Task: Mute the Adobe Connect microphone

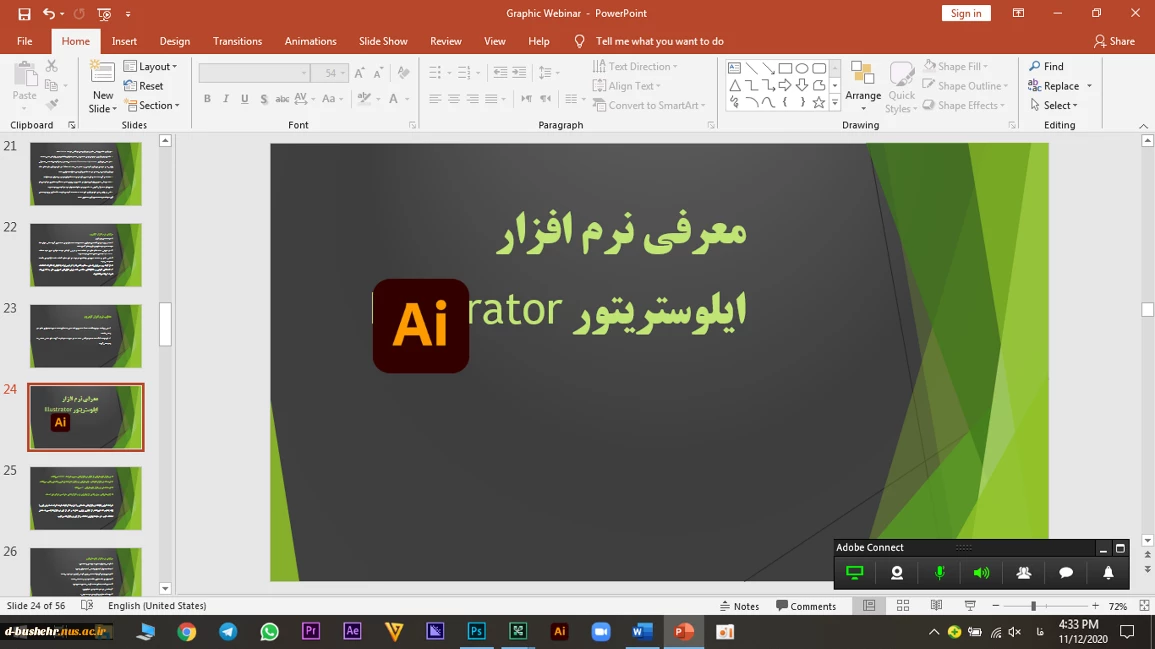Action: click(x=939, y=573)
